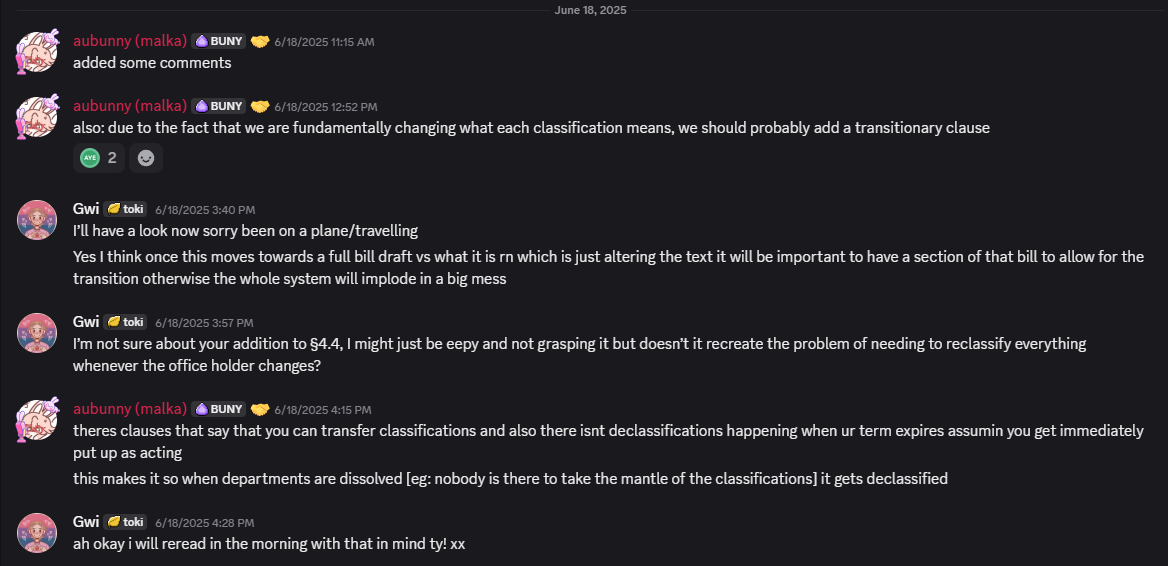Open aubunny (malka) username on the 4:15 PM message
Screen dimensions: 1168x566
[130, 409]
